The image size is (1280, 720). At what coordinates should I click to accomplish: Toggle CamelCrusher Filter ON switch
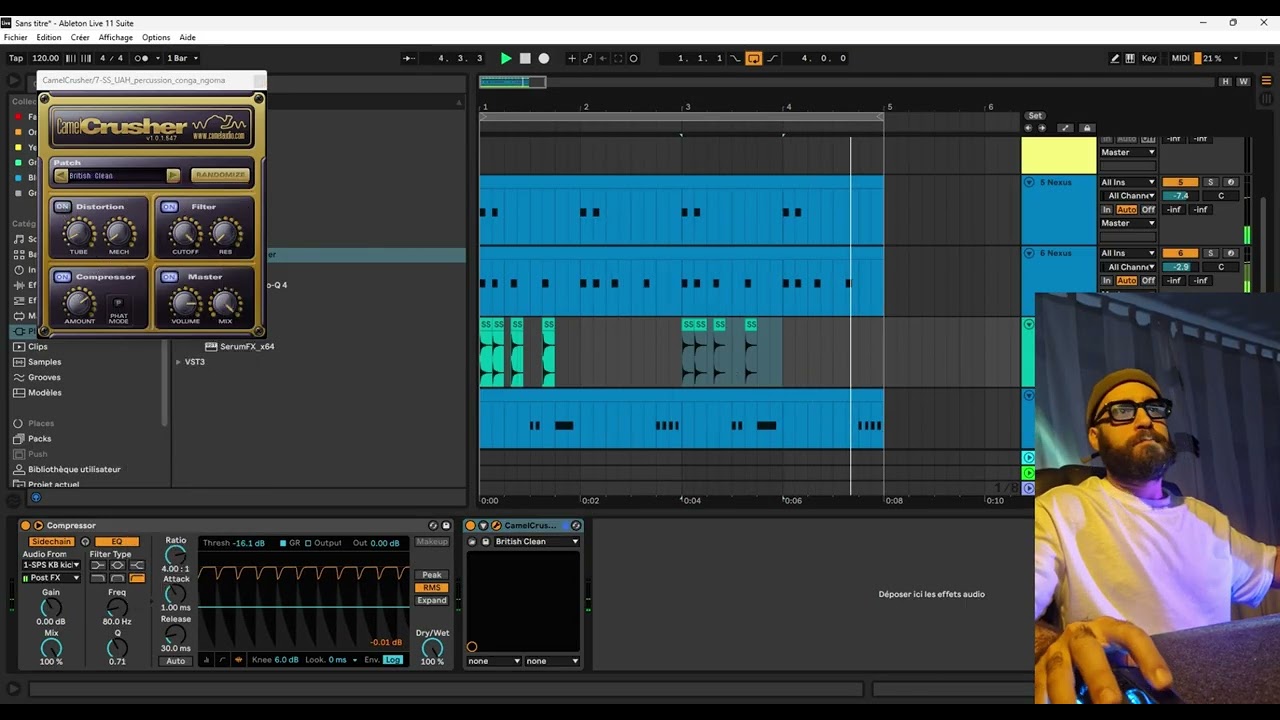(x=169, y=207)
